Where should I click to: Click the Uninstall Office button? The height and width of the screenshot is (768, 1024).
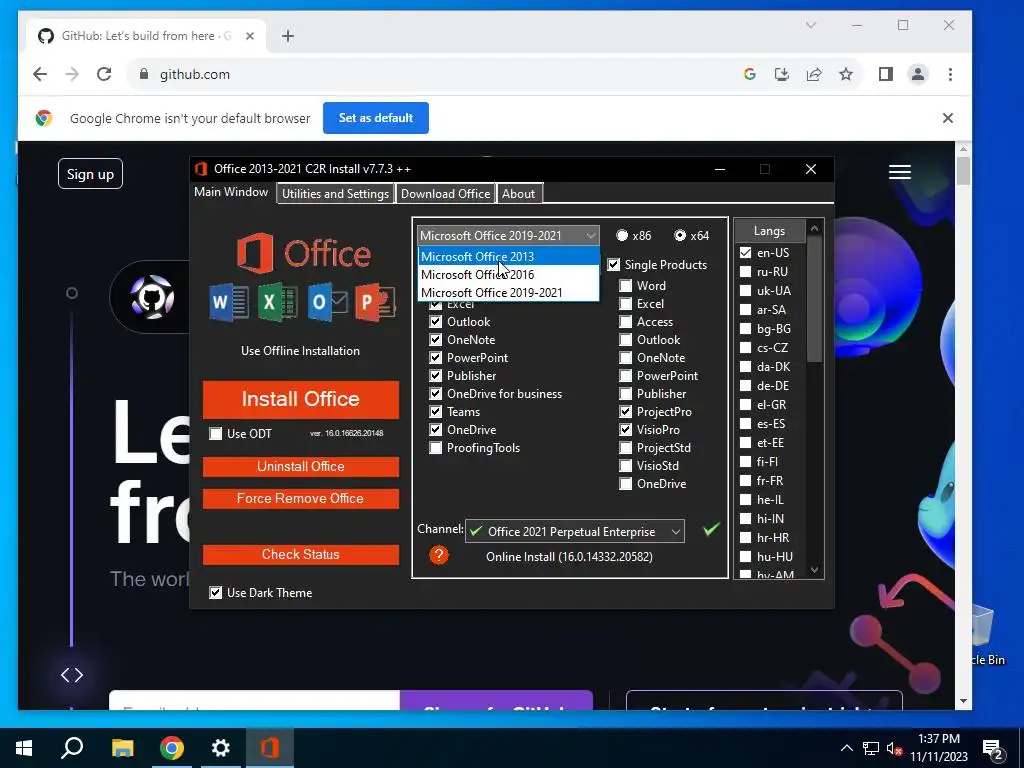click(300, 466)
